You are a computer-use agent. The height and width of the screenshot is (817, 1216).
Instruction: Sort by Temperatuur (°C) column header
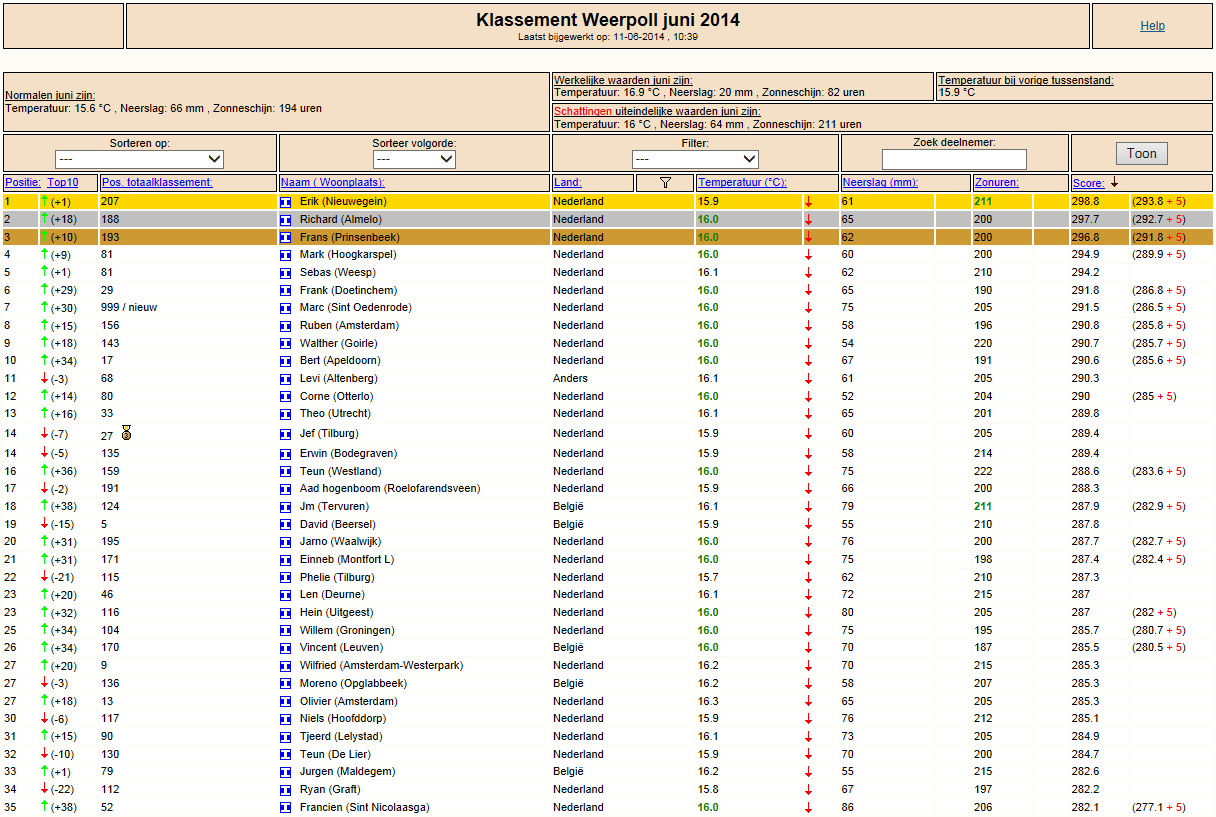click(742, 183)
